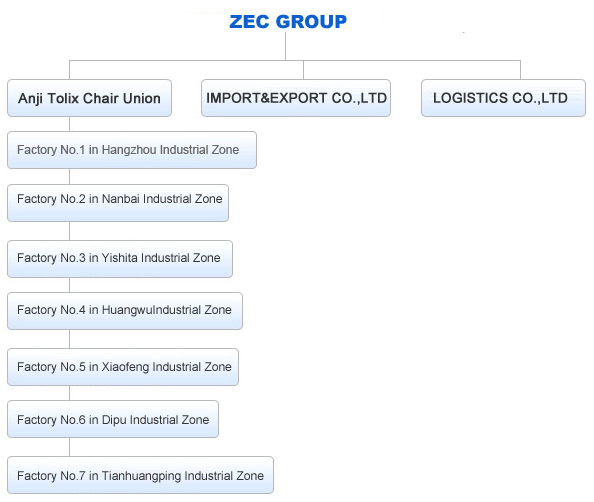Select the Anji Tolix Chair Union box
594x502 pixels.
pos(89,98)
